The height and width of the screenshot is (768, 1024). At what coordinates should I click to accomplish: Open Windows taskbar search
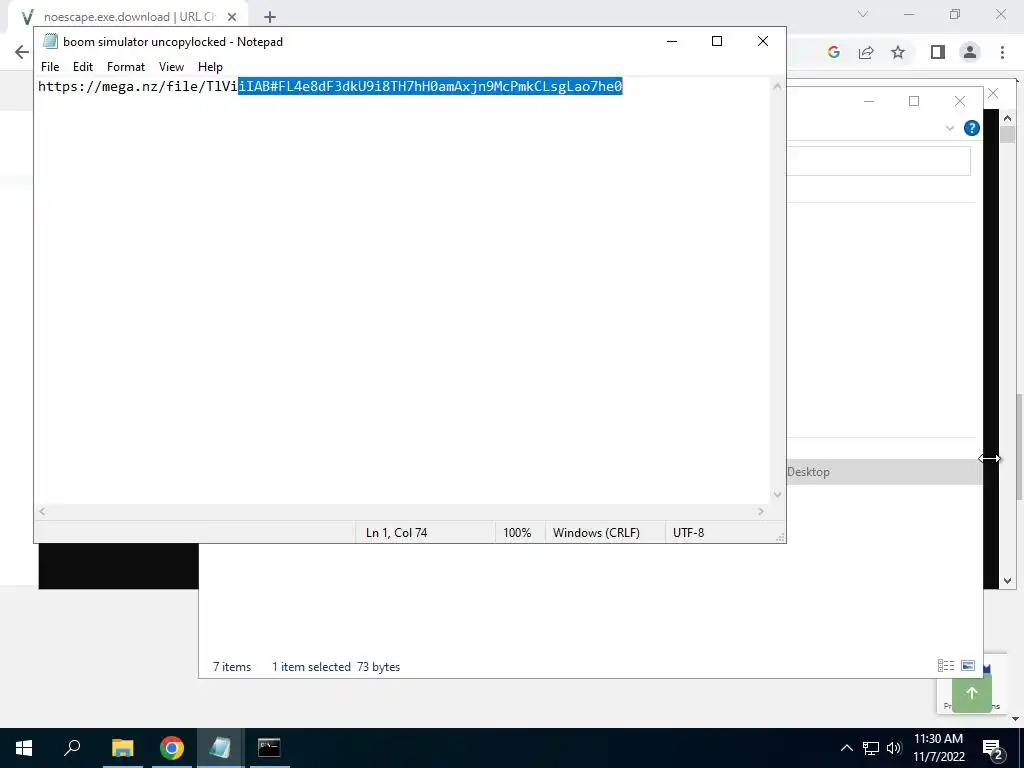[72, 748]
